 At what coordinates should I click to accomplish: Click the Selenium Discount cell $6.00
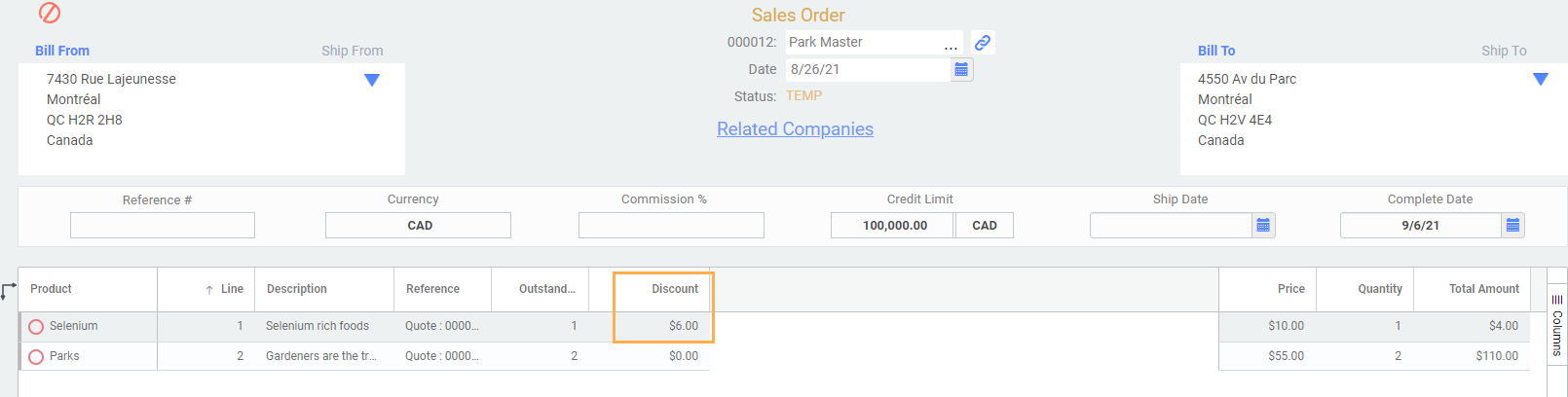pos(683,326)
